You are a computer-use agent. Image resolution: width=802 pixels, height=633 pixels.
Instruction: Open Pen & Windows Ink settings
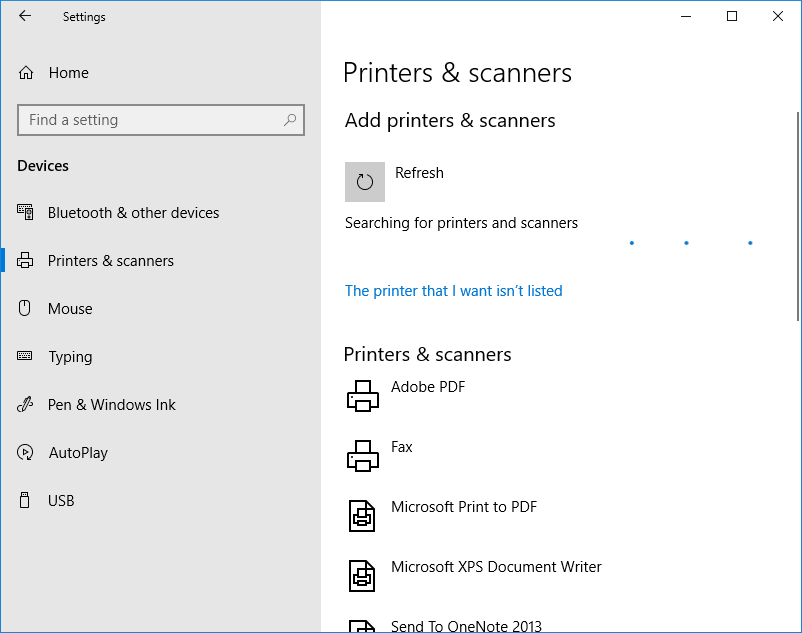(x=111, y=405)
